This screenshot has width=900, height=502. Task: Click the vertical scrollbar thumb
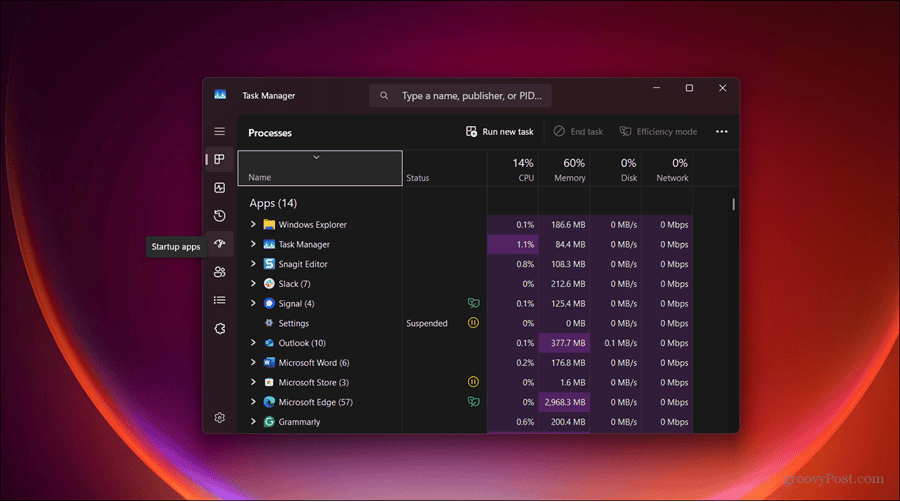pyautogui.click(x=733, y=204)
